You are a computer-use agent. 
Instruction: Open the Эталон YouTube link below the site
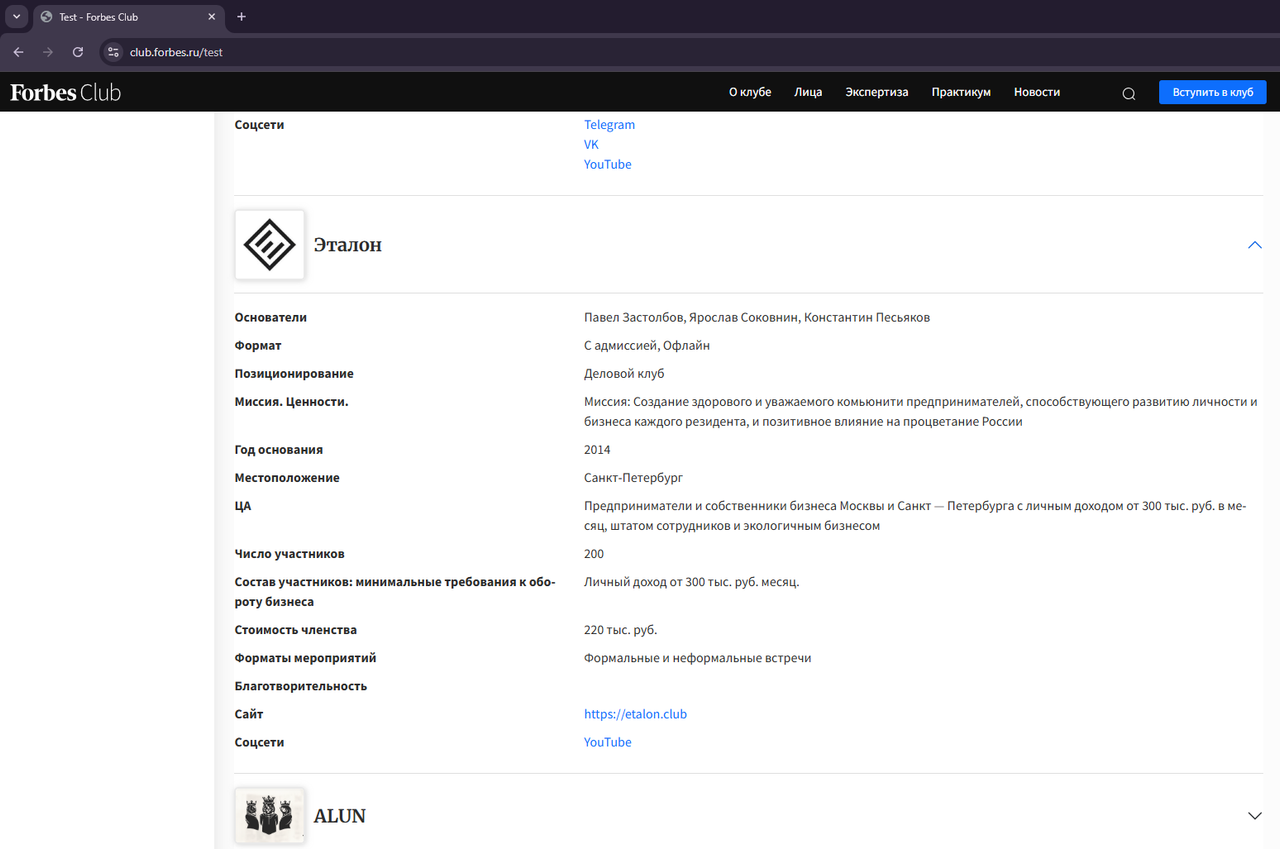tap(608, 743)
